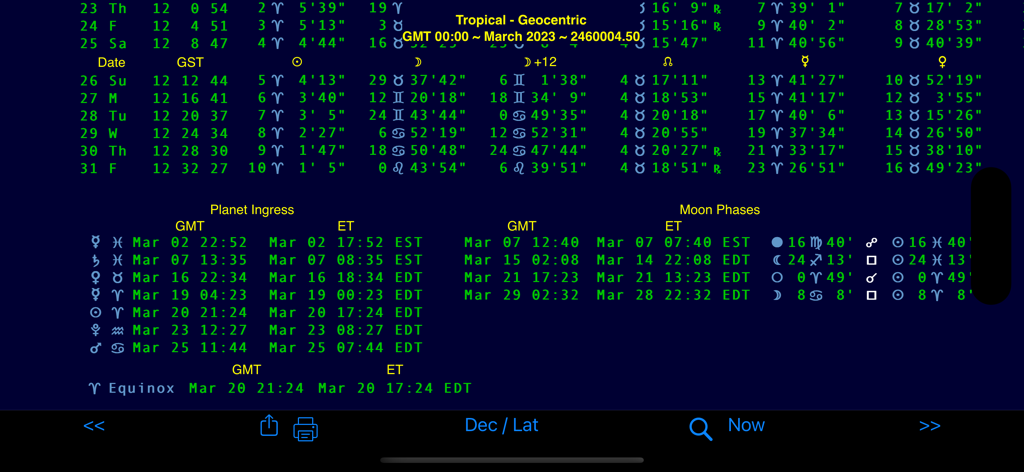This screenshot has height=472, width=1024.
Task: Tap the North Node symbol column header
Action: [x=668, y=62]
